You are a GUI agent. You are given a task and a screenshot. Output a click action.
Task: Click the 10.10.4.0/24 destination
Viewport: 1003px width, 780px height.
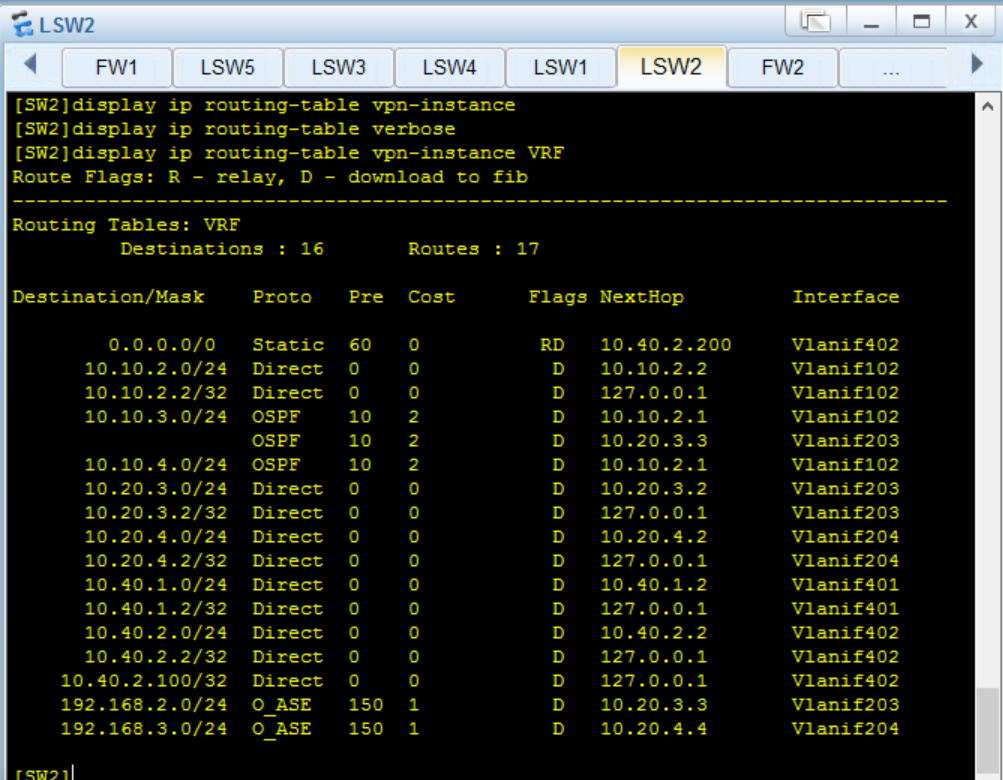tap(156, 465)
